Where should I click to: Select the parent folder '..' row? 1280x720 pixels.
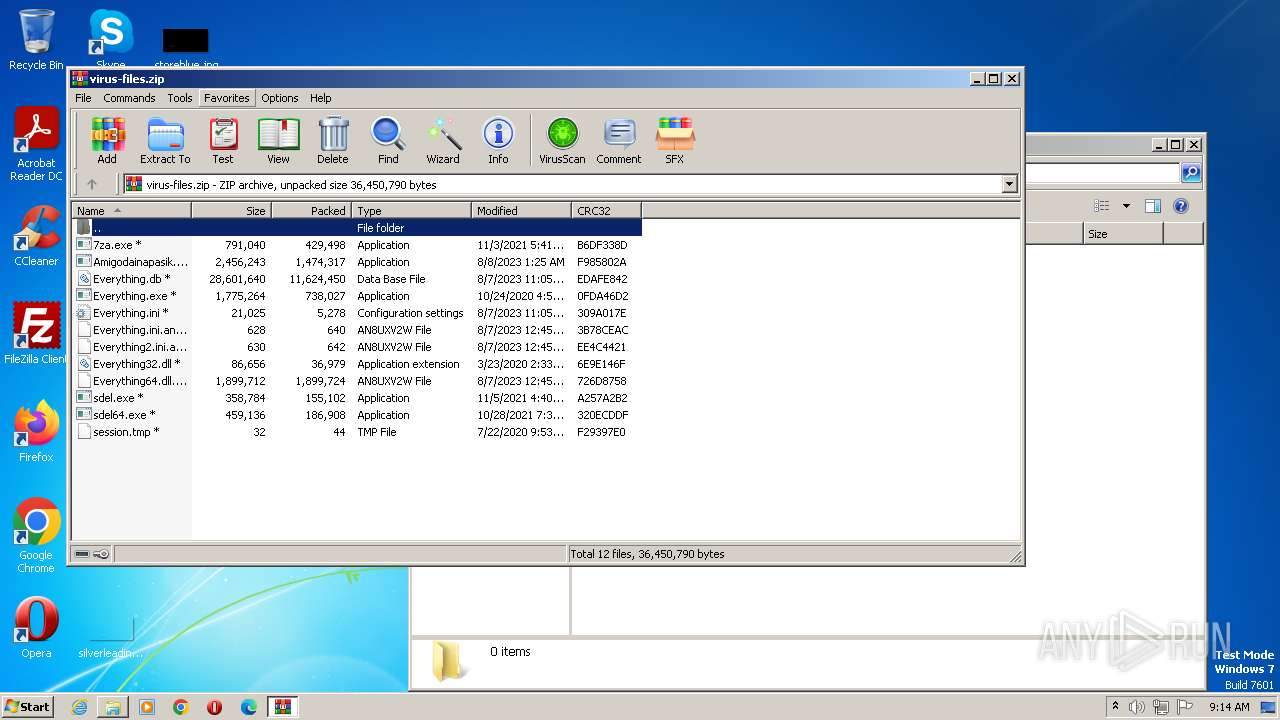(x=357, y=228)
